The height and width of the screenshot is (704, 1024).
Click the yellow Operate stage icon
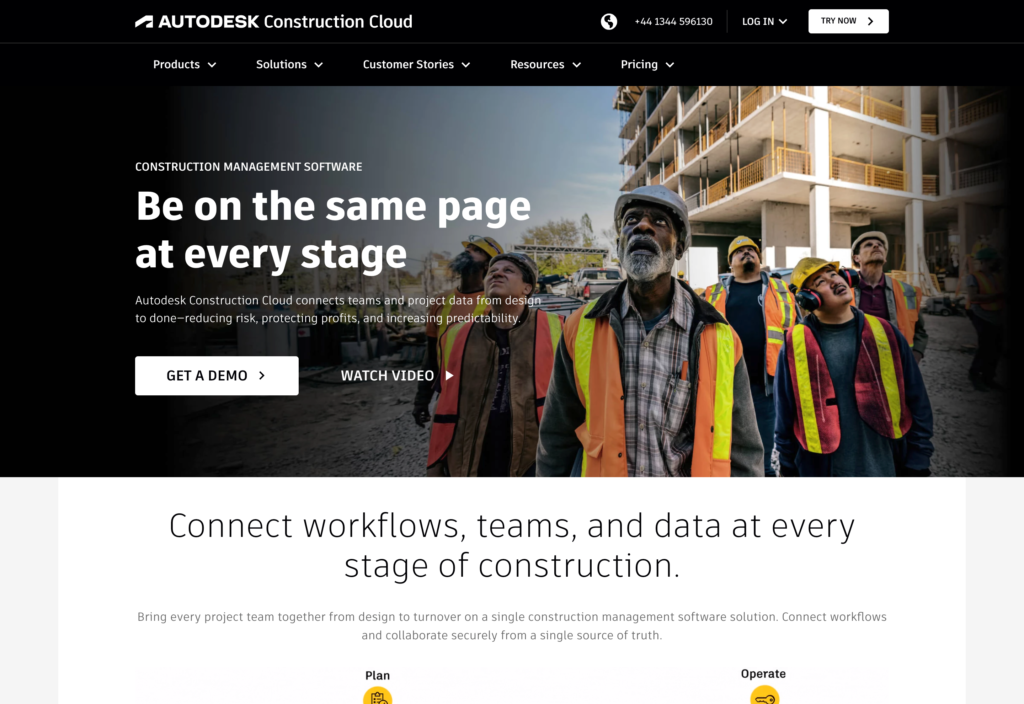point(764,695)
